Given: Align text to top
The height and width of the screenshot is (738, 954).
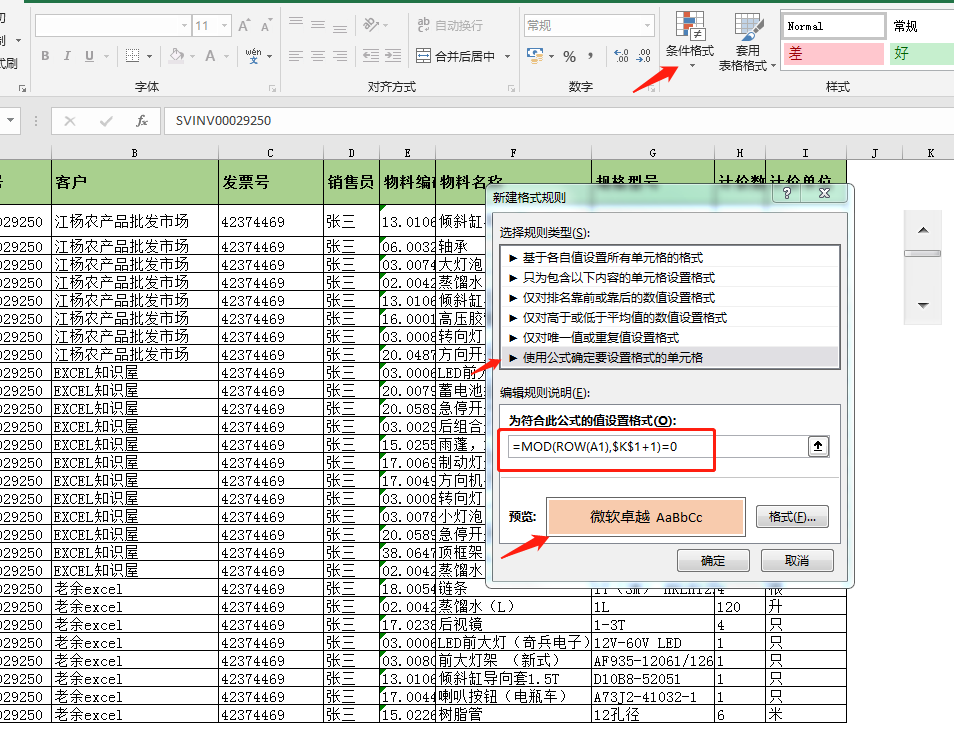Looking at the screenshot, I should click(296, 24).
